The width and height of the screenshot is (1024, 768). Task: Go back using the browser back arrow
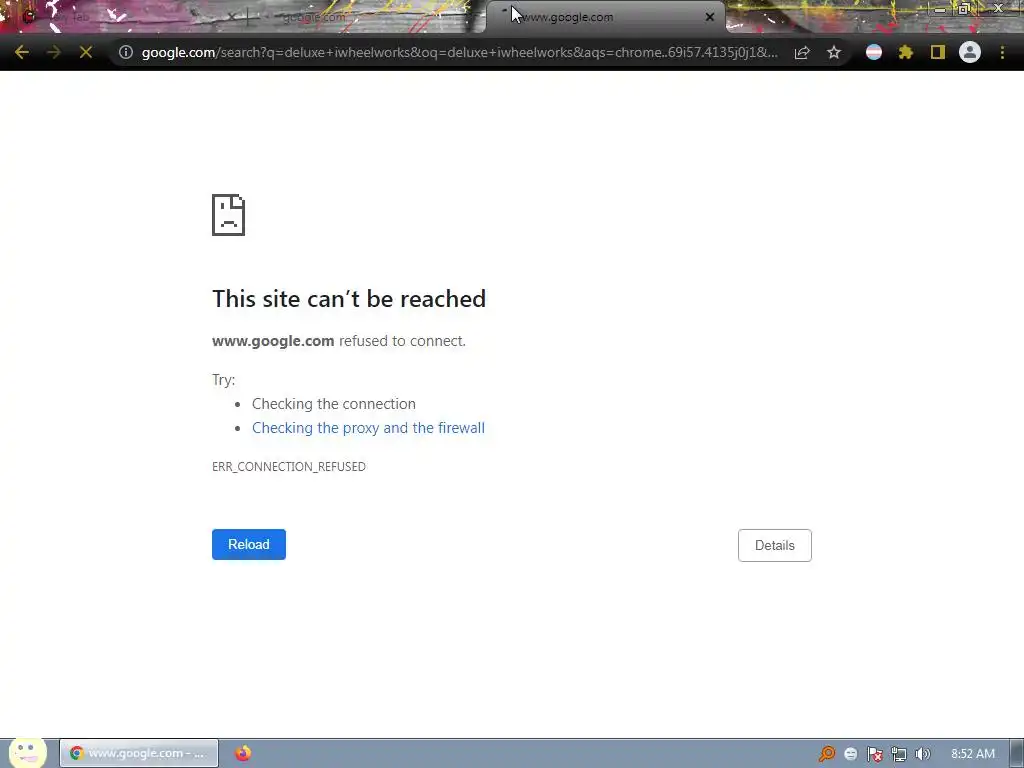point(22,52)
